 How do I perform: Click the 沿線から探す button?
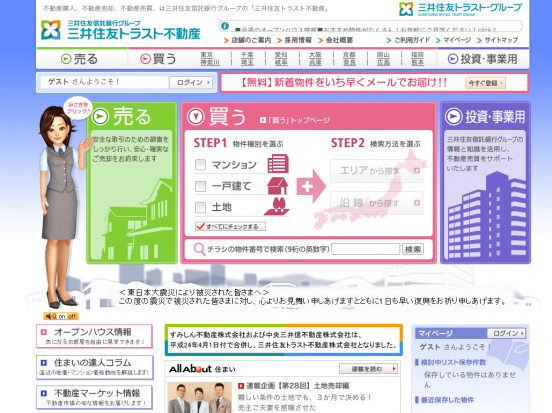376,203
